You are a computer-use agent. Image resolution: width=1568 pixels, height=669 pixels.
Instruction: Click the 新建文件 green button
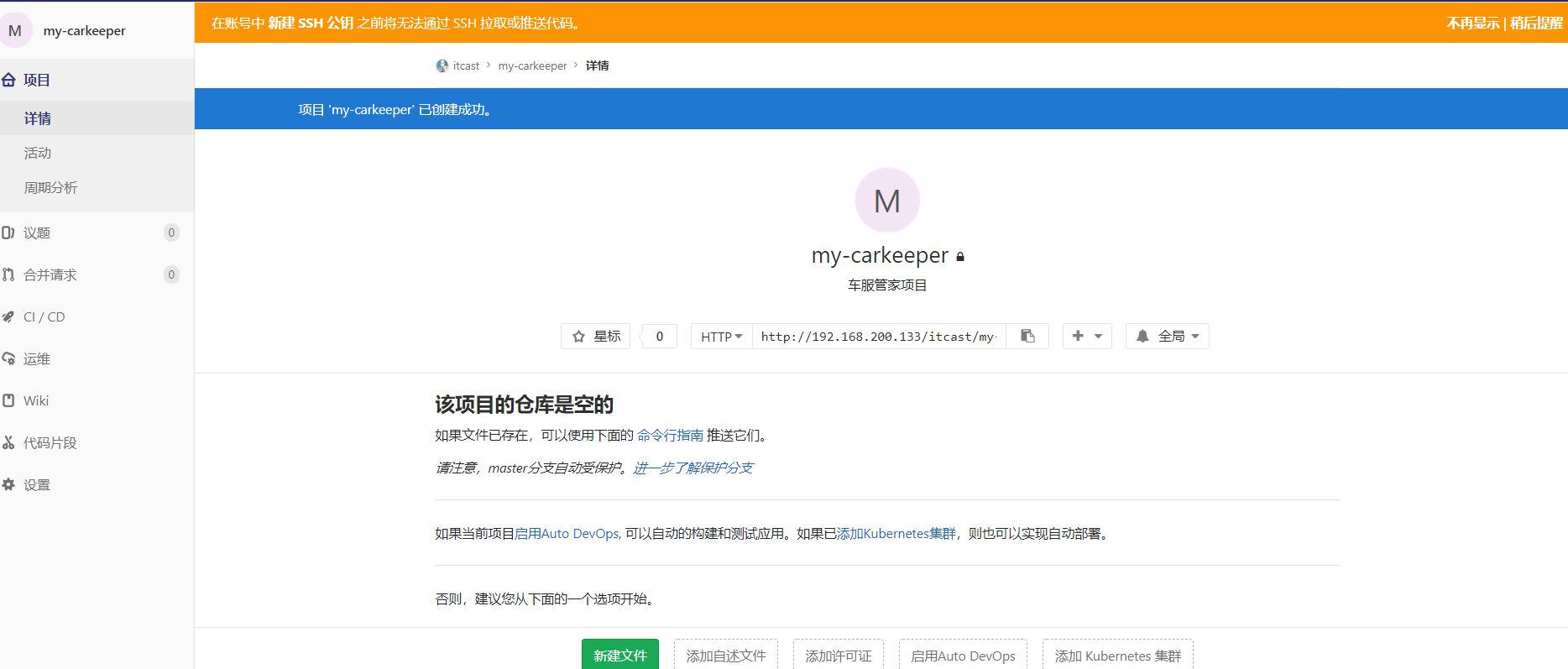(620, 655)
